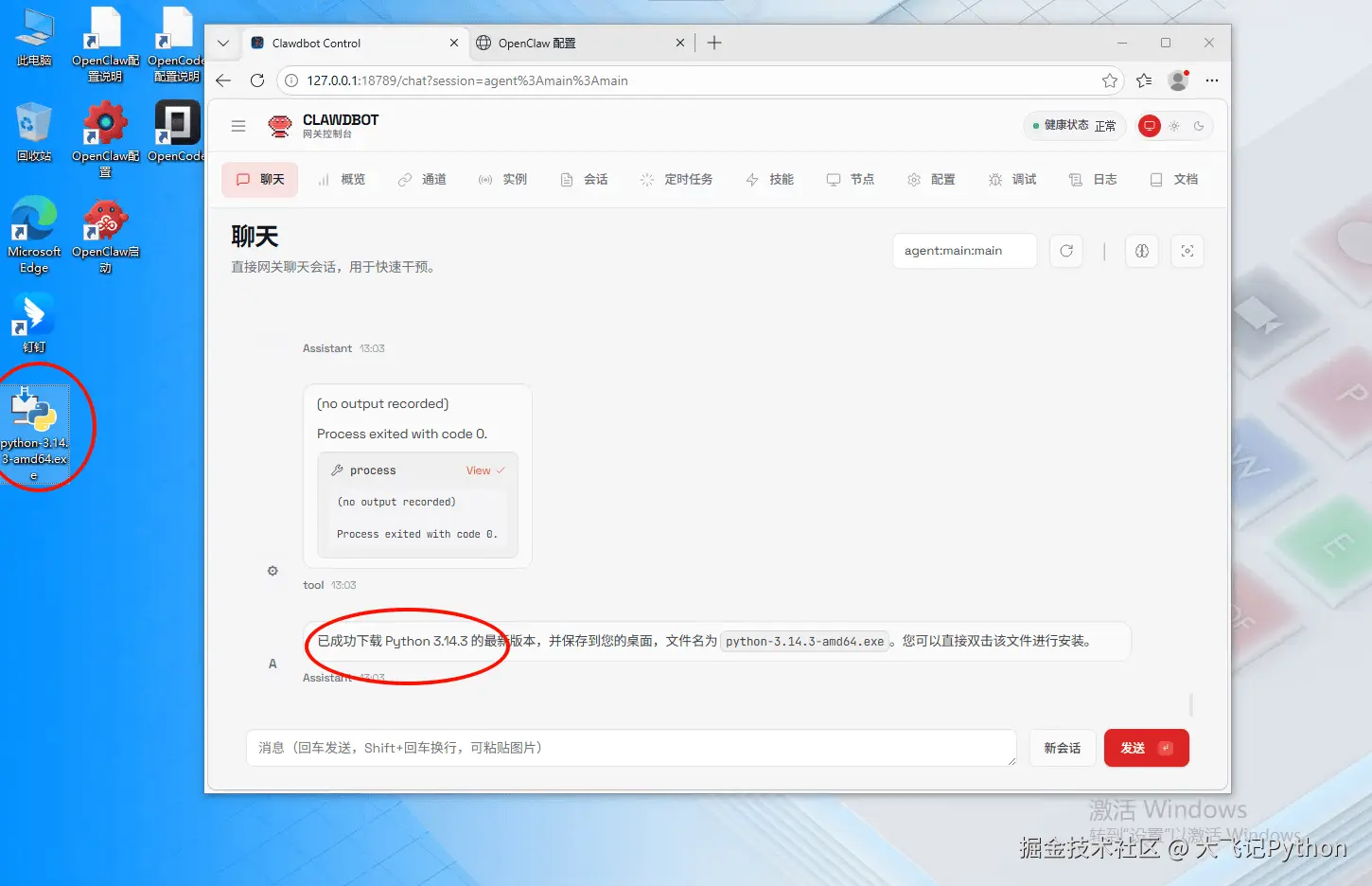Screen dimensions: 1372x886
Task: Toggle the hamburger sidebar menu
Action: click(238, 126)
